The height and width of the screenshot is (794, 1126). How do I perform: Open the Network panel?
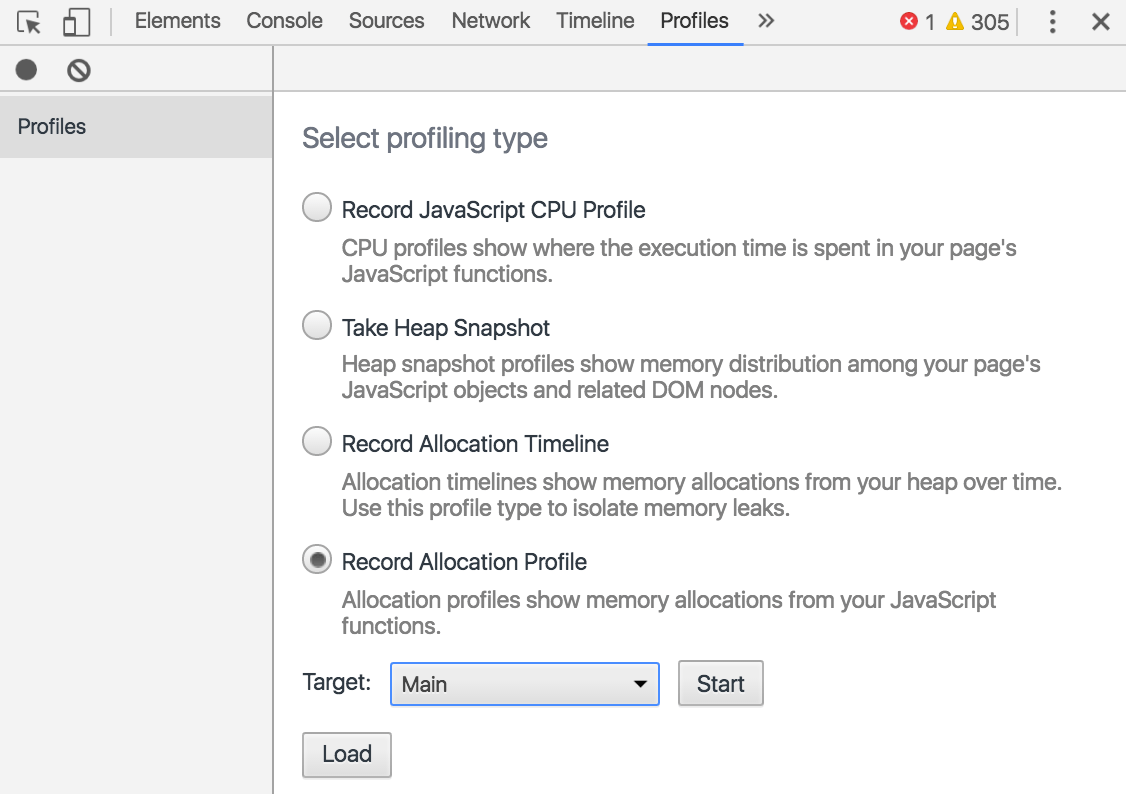pos(490,20)
